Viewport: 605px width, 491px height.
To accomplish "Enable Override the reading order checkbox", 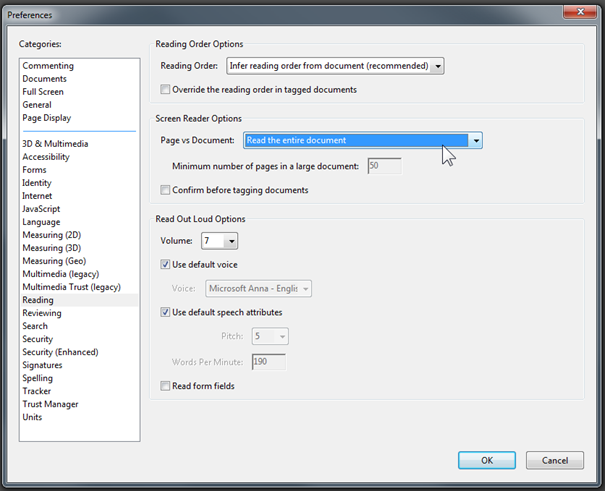I will (x=166, y=90).
